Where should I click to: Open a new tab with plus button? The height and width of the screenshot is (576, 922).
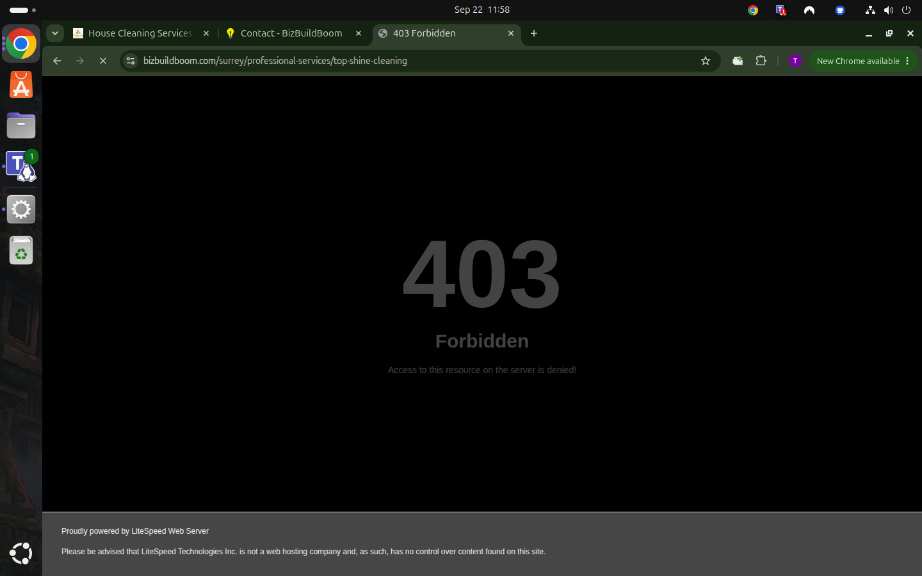pos(533,34)
